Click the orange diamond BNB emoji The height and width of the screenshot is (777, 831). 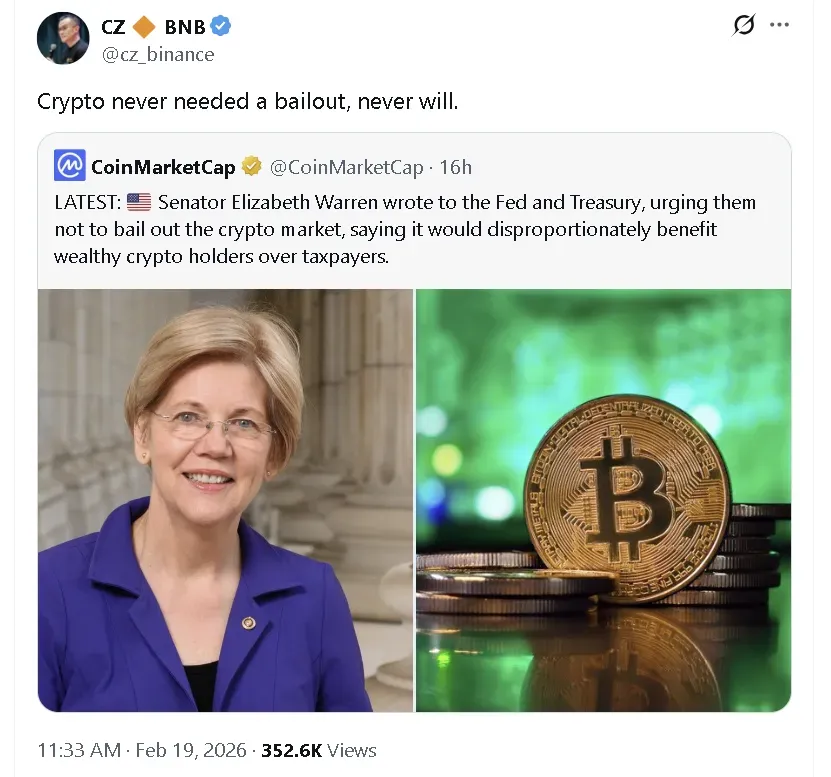[x=144, y=27]
